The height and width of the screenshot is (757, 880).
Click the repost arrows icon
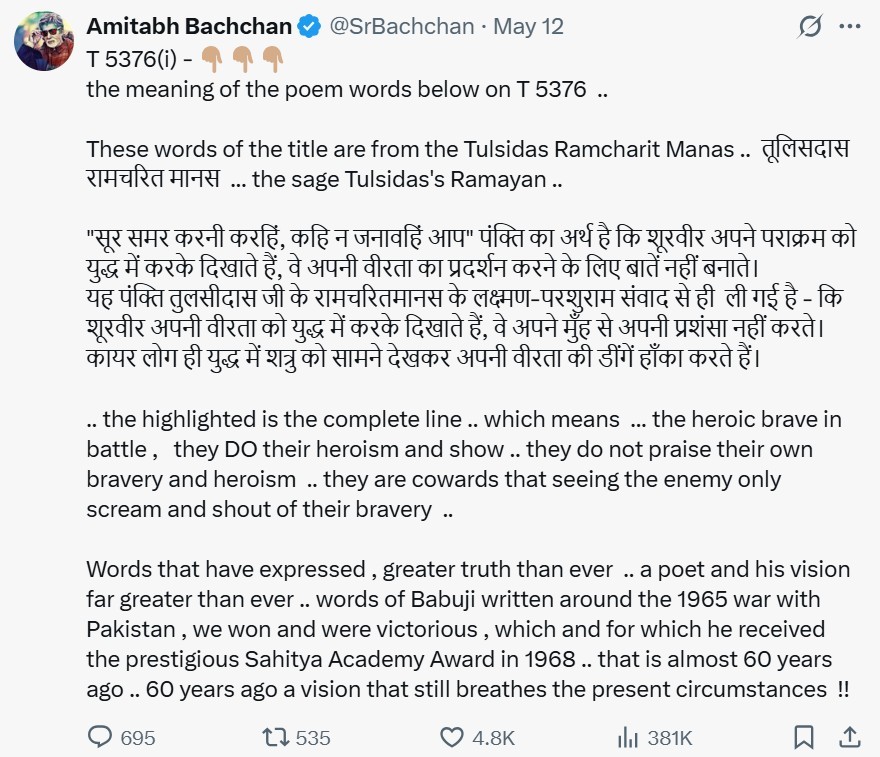click(276, 737)
